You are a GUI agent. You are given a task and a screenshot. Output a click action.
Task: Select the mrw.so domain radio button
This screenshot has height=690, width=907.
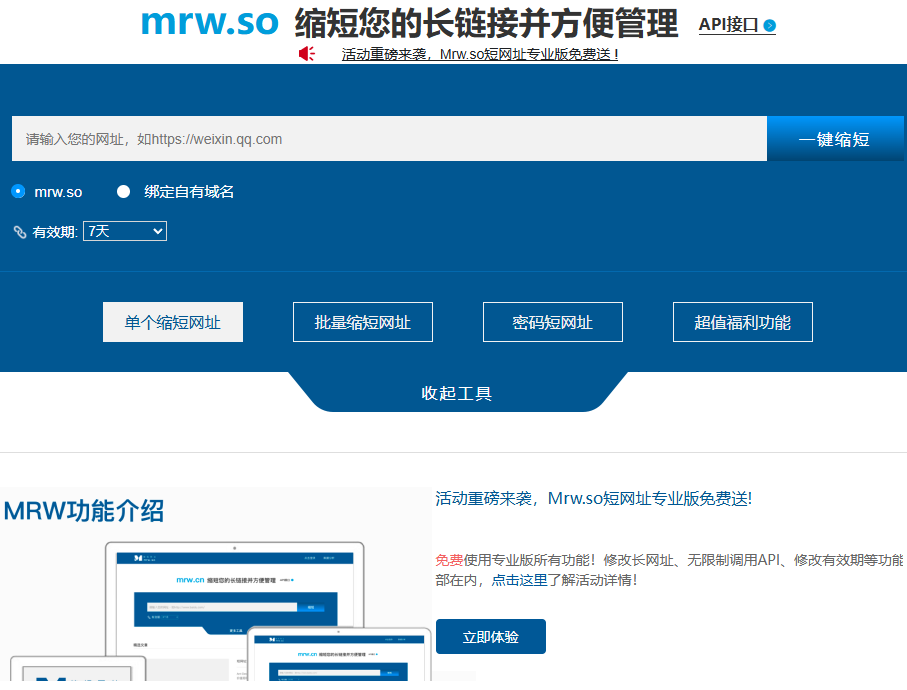pyautogui.click(x=18, y=191)
